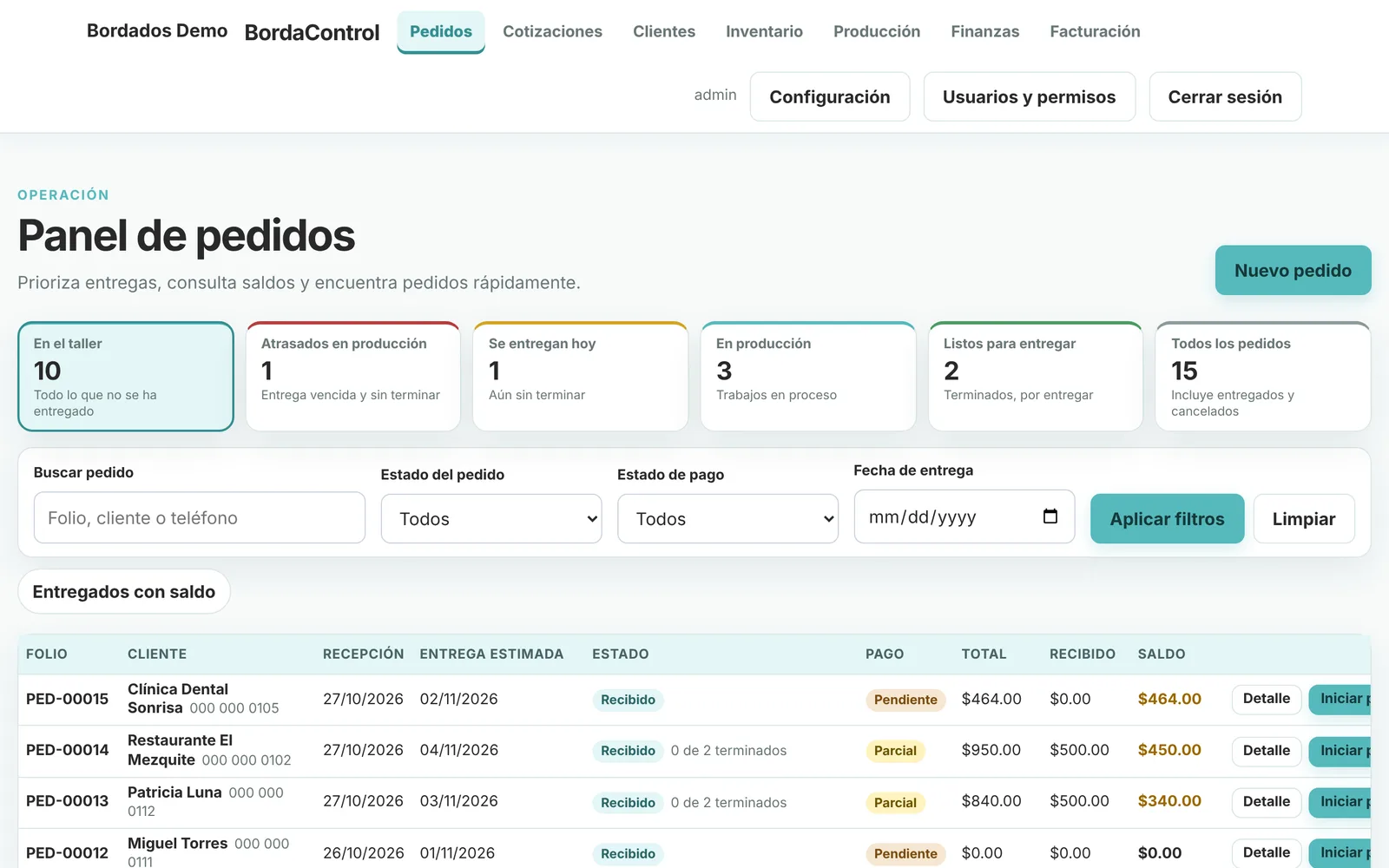This screenshot has width=1389, height=868.
Task: Open Detalle for PED-00015
Action: 1267,699
